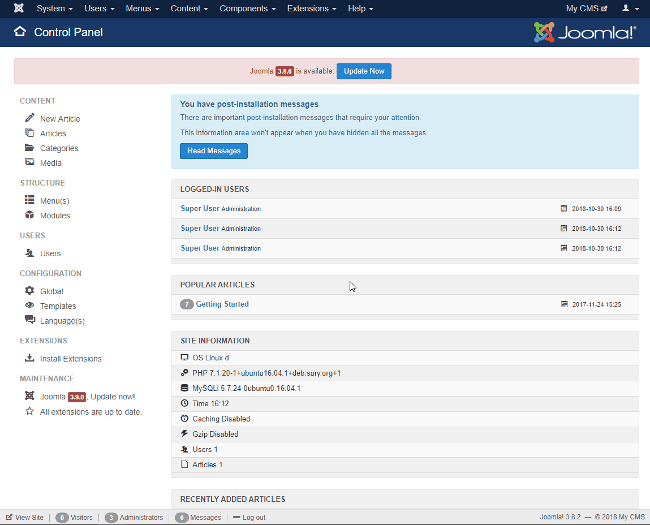
Task: Click calendar icon beside Getting Started date
Action: tap(564, 304)
